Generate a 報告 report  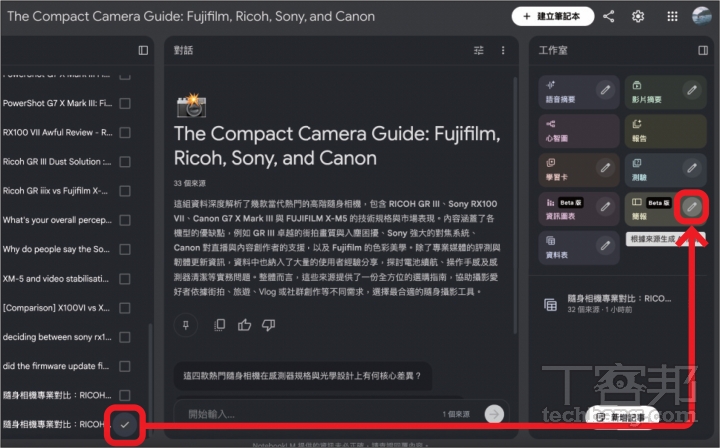pos(665,131)
